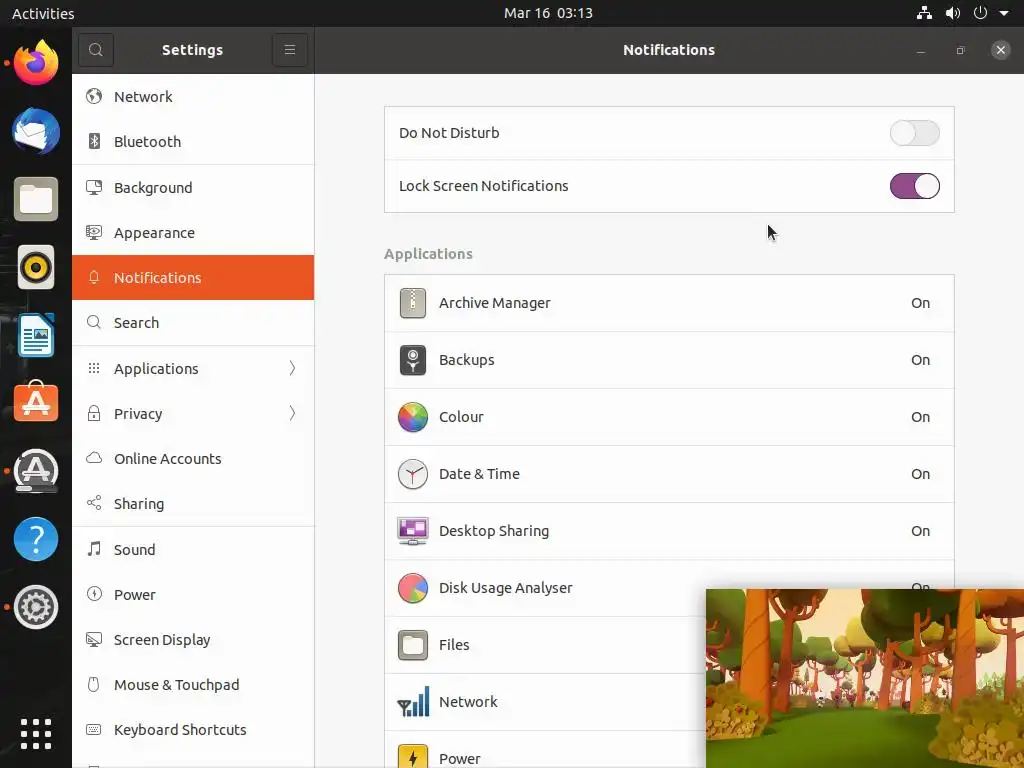Click the Mouse & Touchpad icon

point(94,684)
